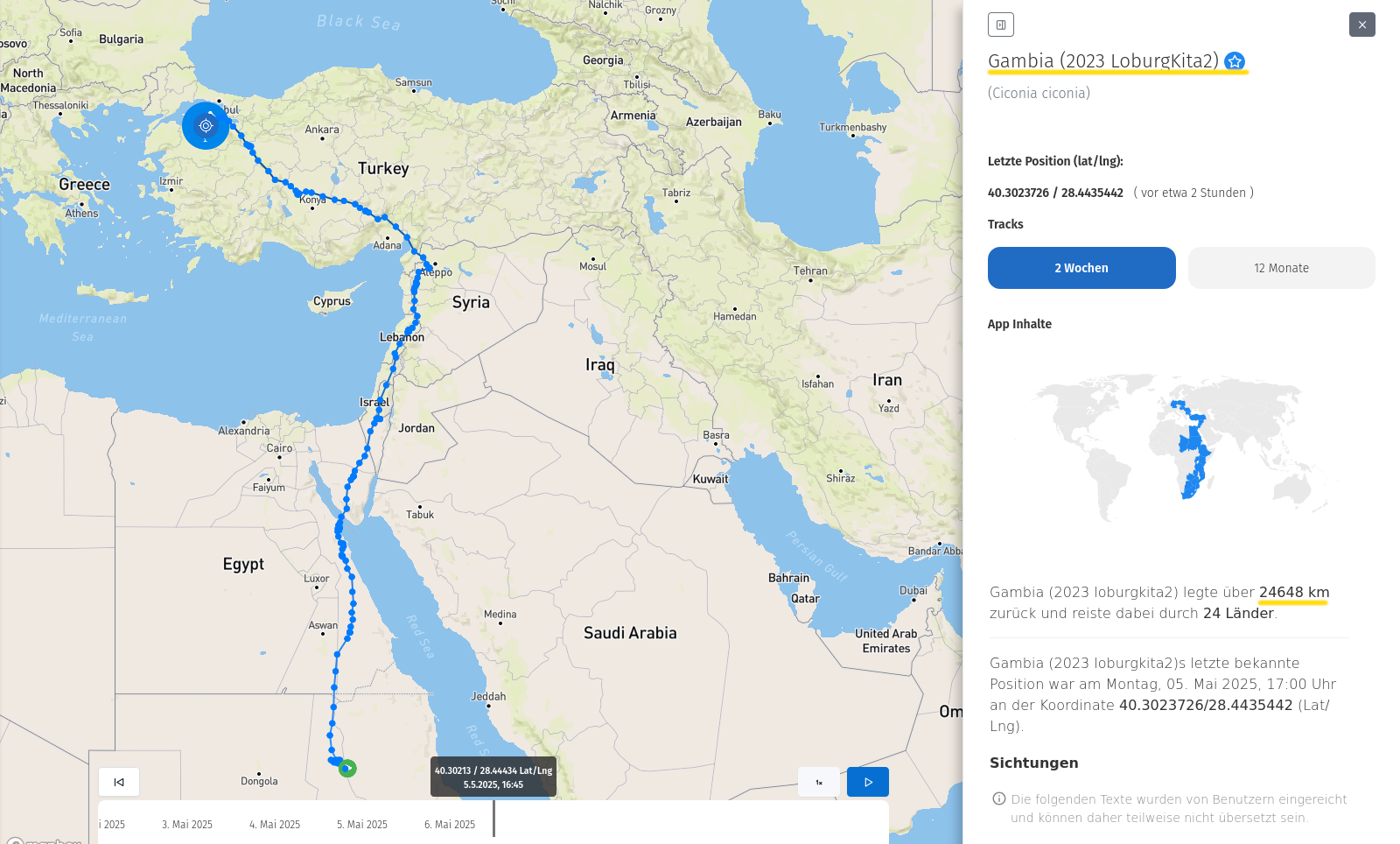Jump to start of the track timeline
The height and width of the screenshot is (844, 1400).
tap(119, 782)
